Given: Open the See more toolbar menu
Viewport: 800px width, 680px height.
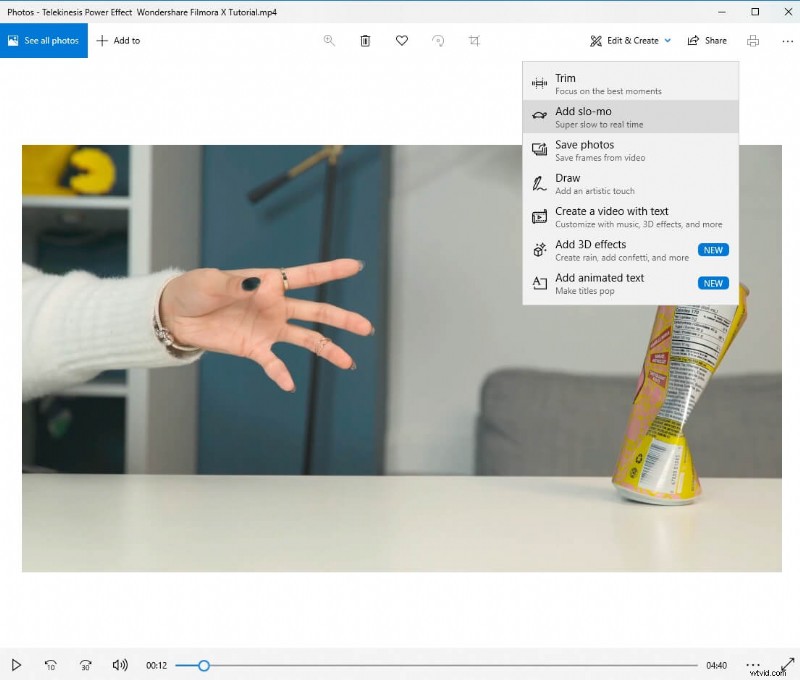Looking at the screenshot, I should [x=788, y=41].
